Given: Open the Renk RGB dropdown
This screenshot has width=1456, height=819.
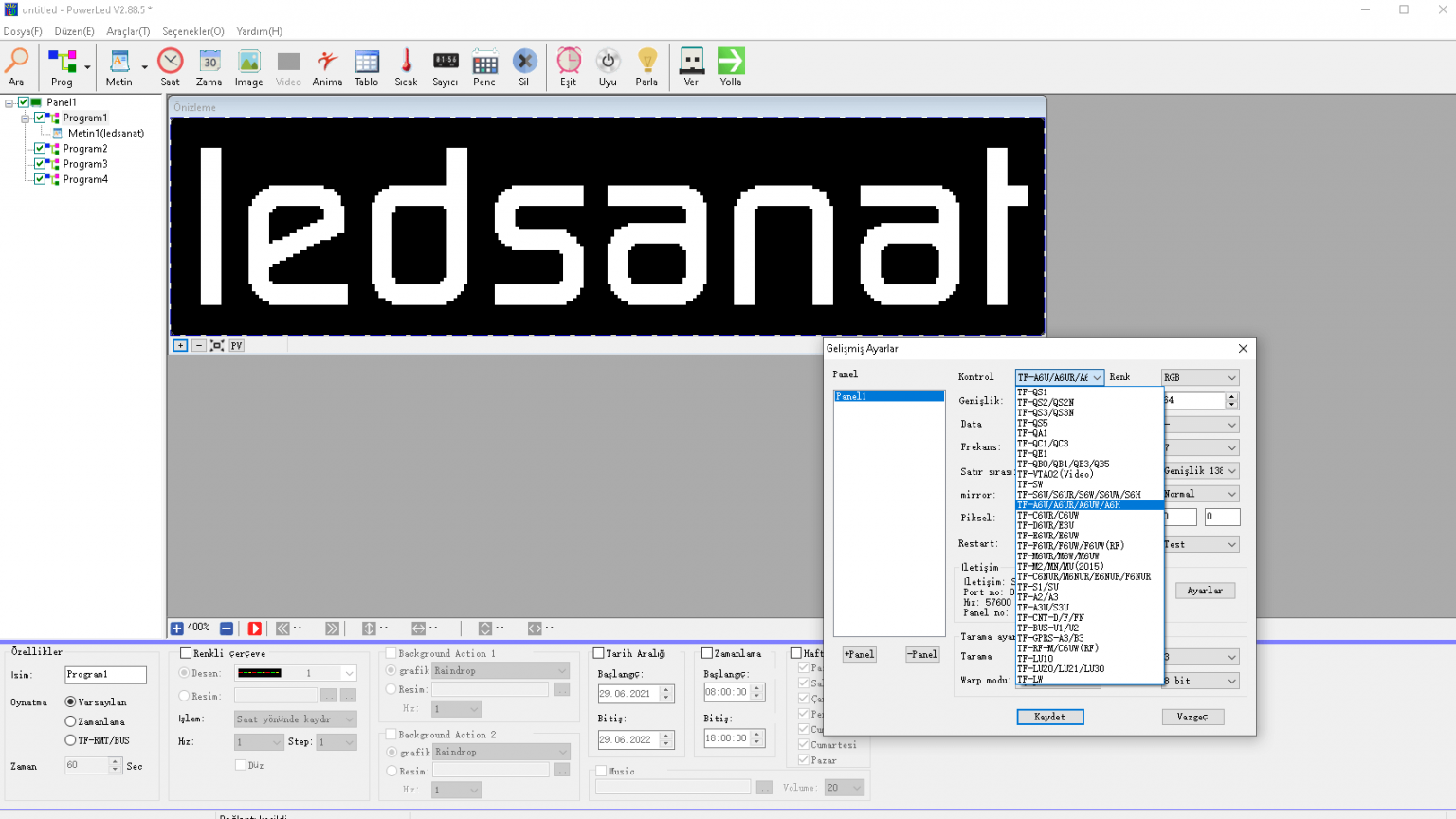Looking at the screenshot, I should [x=1200, y=377].
